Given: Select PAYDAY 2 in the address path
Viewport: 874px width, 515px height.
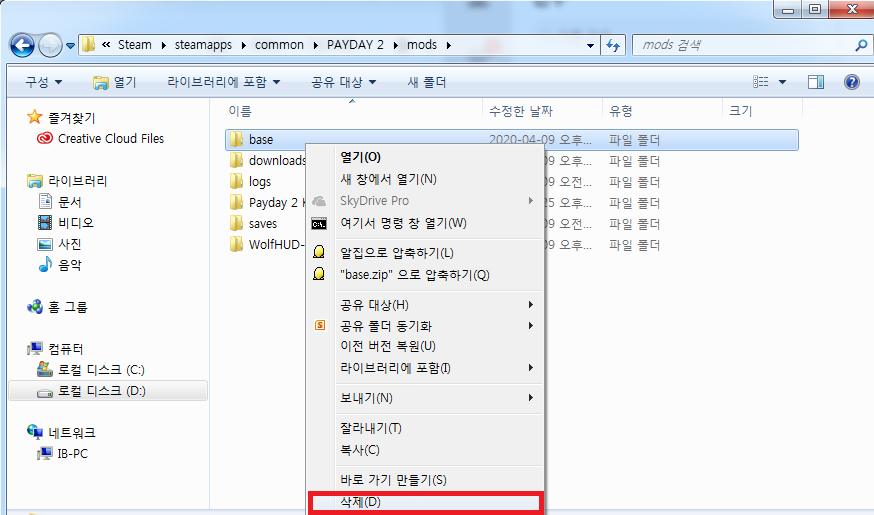Looking at the screenshot, I should tap(355, 45).
